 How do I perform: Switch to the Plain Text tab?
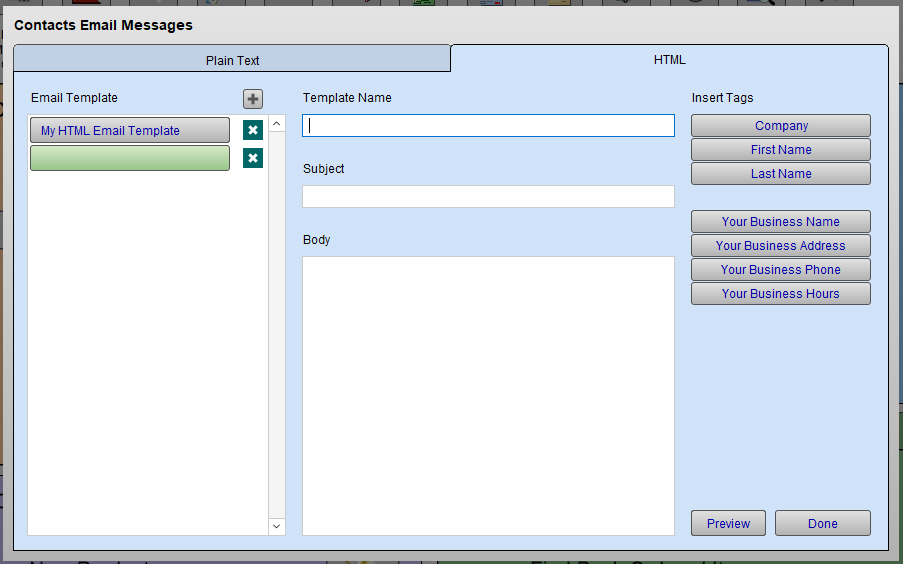(232, 60)
